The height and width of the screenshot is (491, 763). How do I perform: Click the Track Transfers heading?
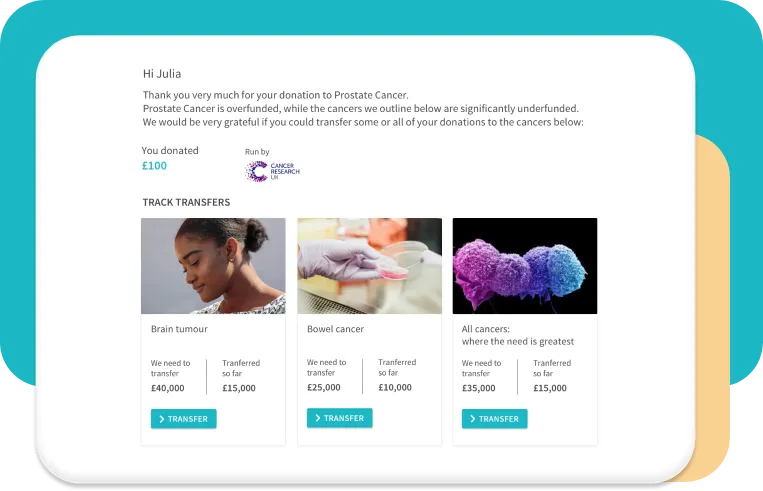186,203
